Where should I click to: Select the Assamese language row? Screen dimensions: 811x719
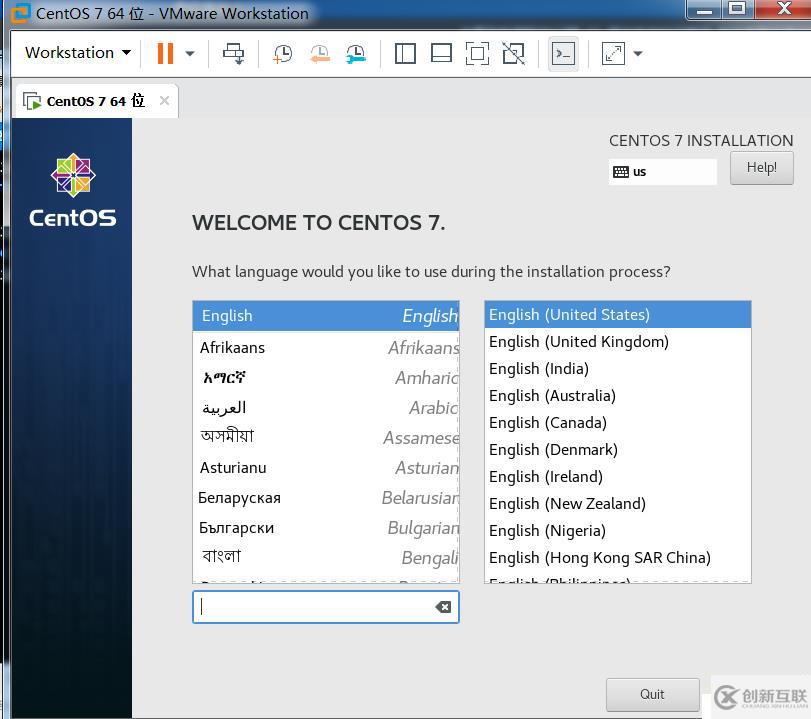point(326,438)
